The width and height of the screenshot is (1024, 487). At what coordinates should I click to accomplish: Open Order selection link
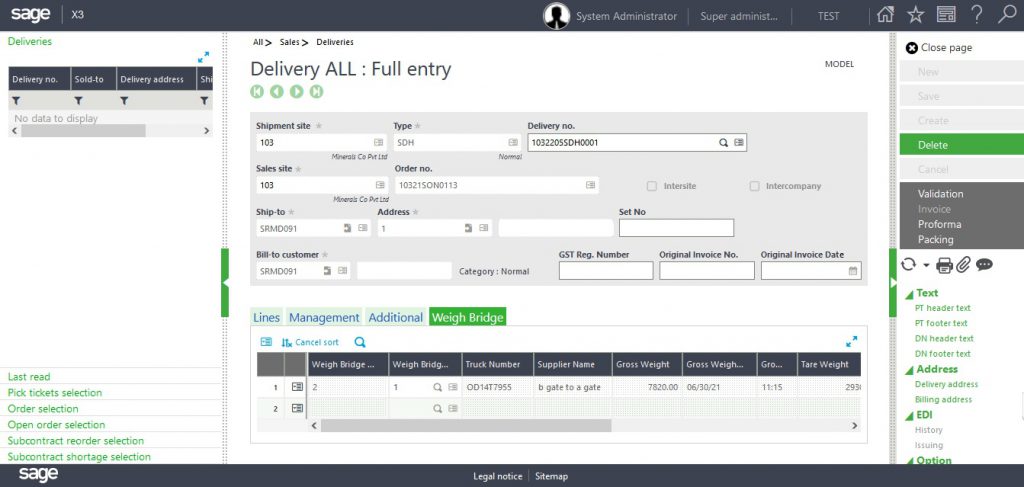[x=43, y=409]
